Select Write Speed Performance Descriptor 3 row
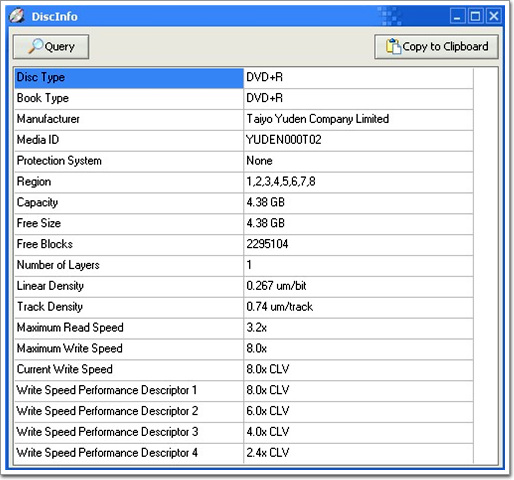This screenshot has height=480, width=514. (244, 432)
